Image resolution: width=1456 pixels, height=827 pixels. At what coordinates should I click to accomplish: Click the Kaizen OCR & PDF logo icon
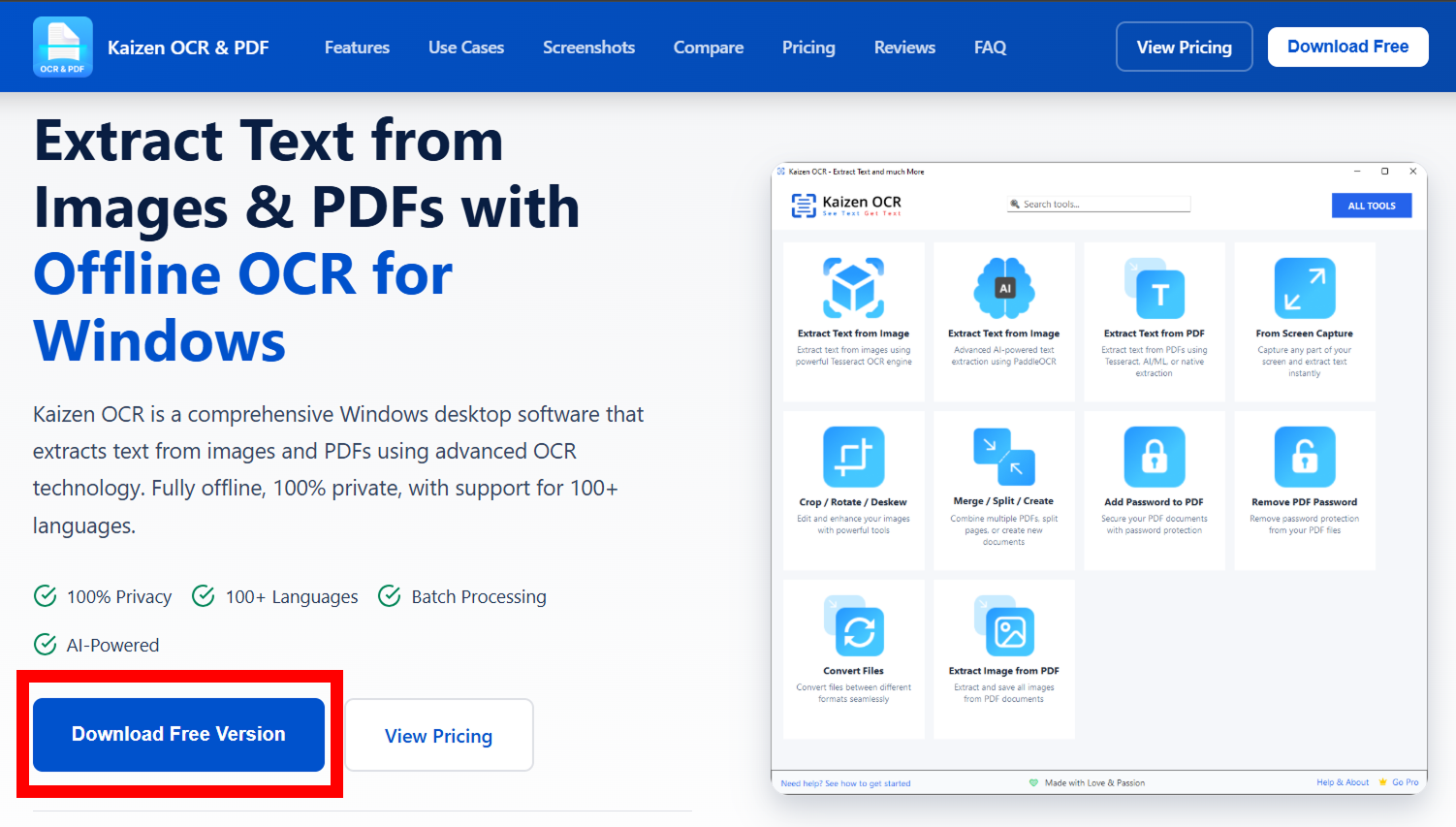click(x=63, y=47)
